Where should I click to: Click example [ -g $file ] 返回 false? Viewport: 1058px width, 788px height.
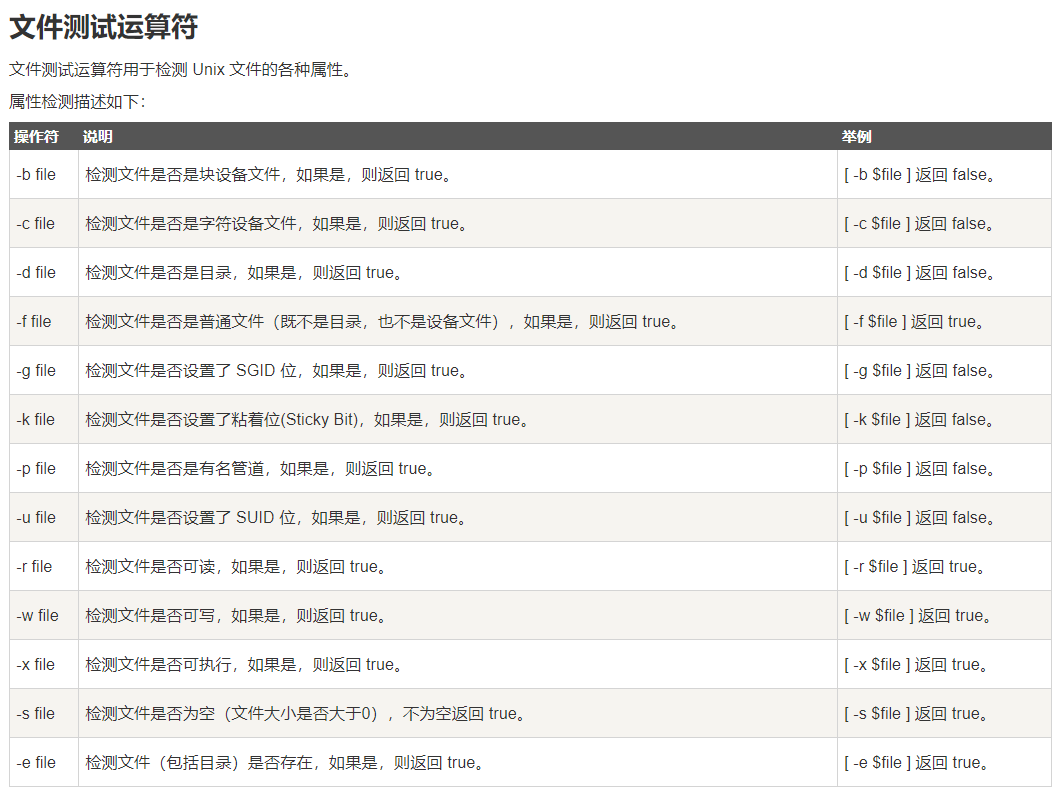click(x=920, y=370)
